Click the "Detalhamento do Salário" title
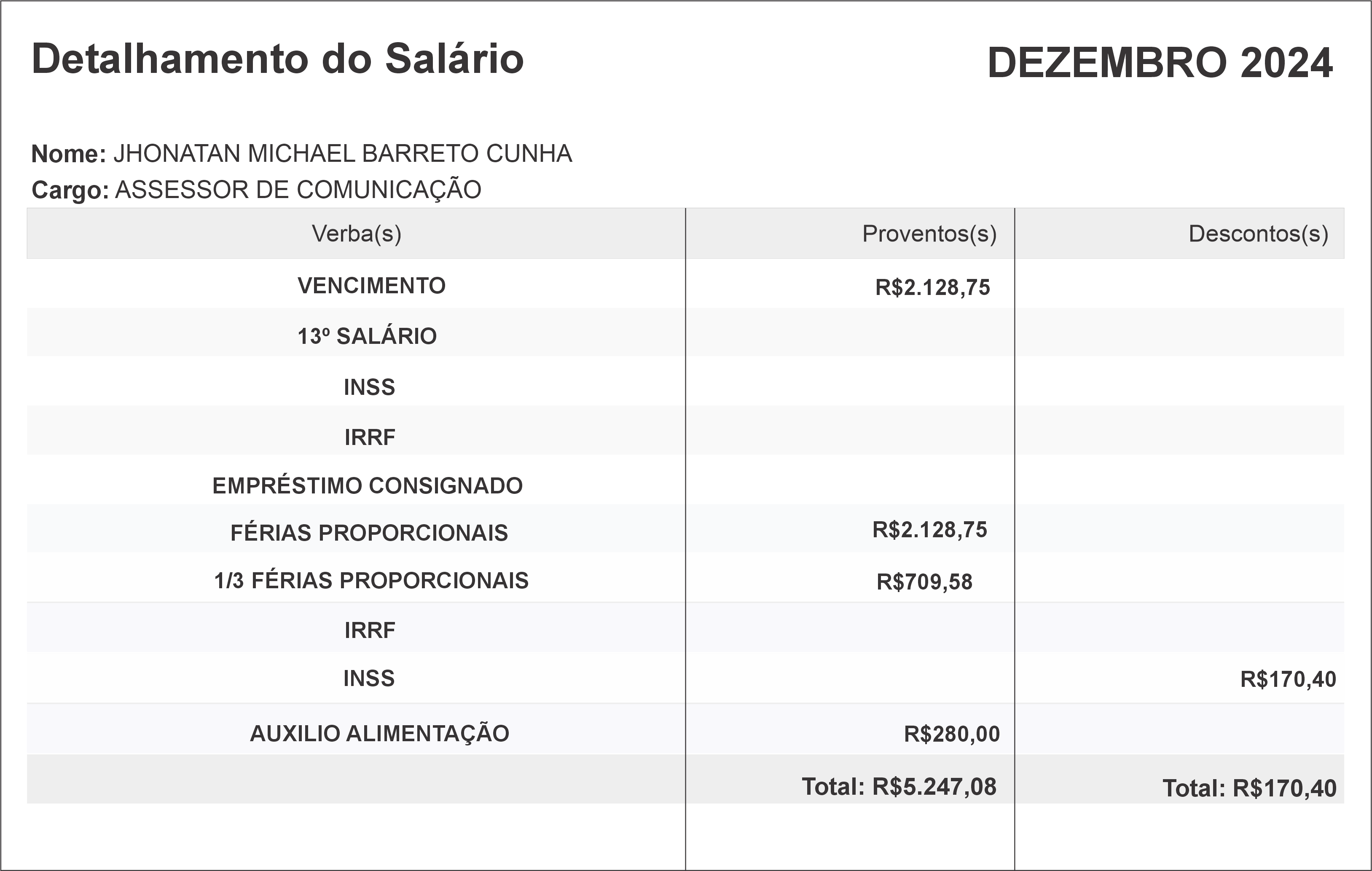Image resolution: width=1372 pixels, height=871 pixels. pos(277,59)
